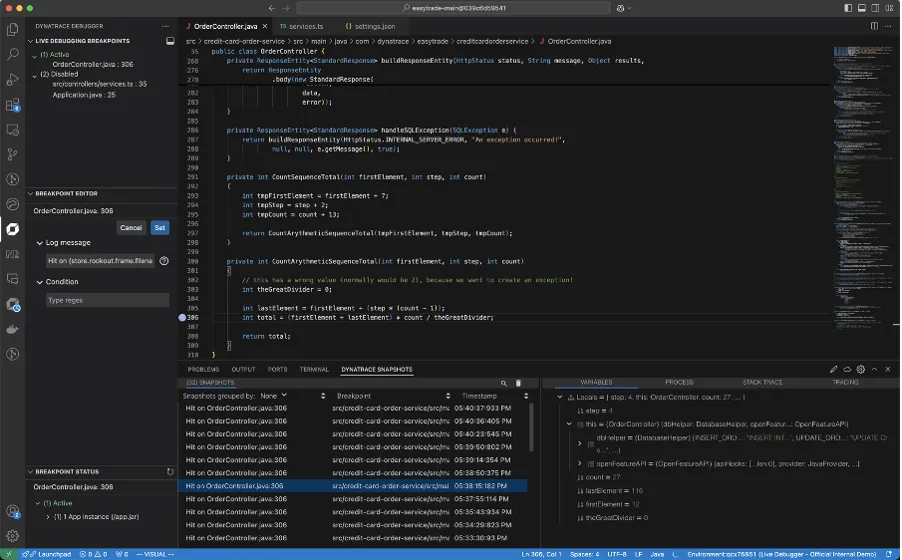Select snapshot with timestamp 05:40:37:933 PM

click(x=352, y=409)
